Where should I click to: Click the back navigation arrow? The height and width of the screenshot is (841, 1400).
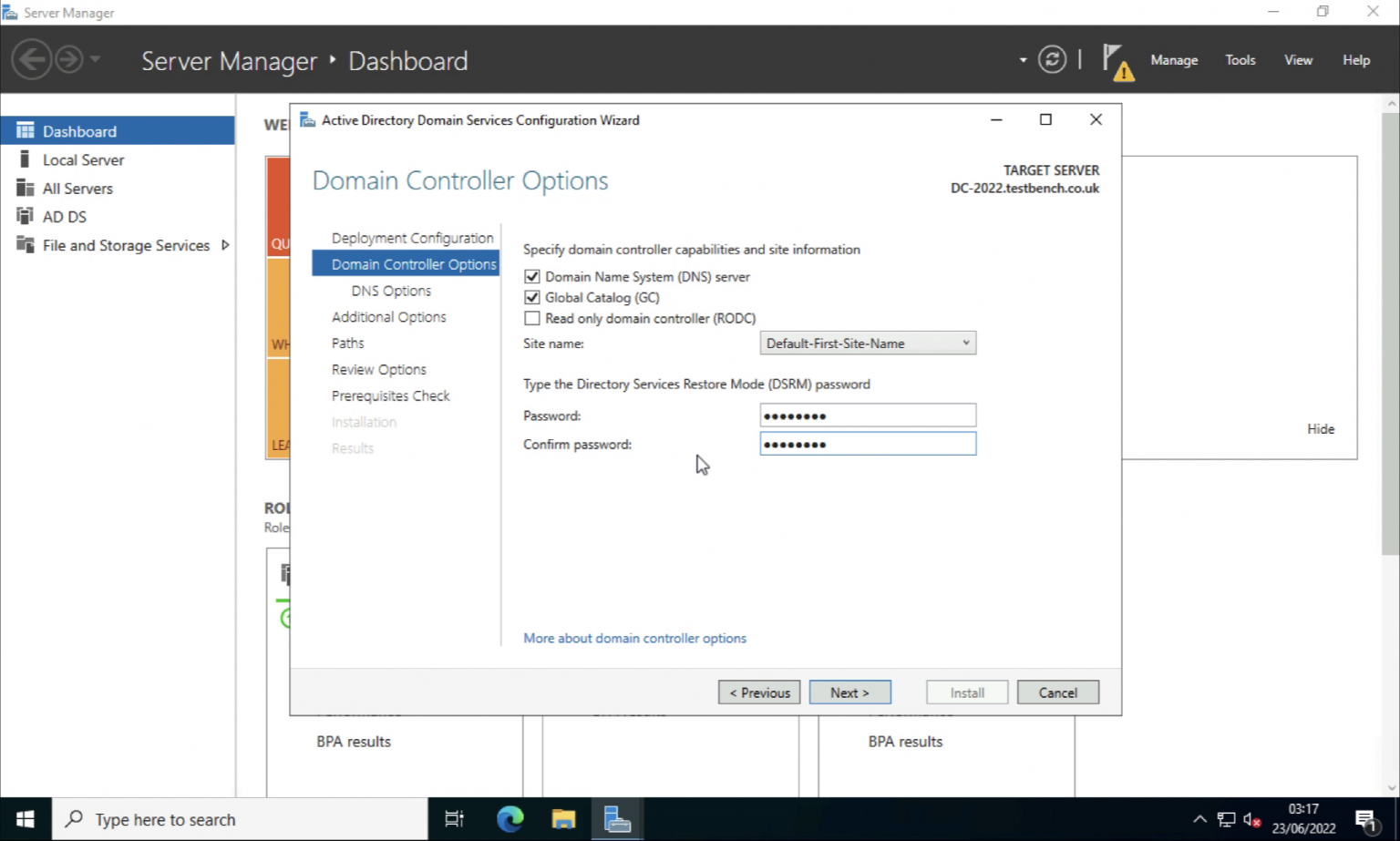(x=31, y=60)
